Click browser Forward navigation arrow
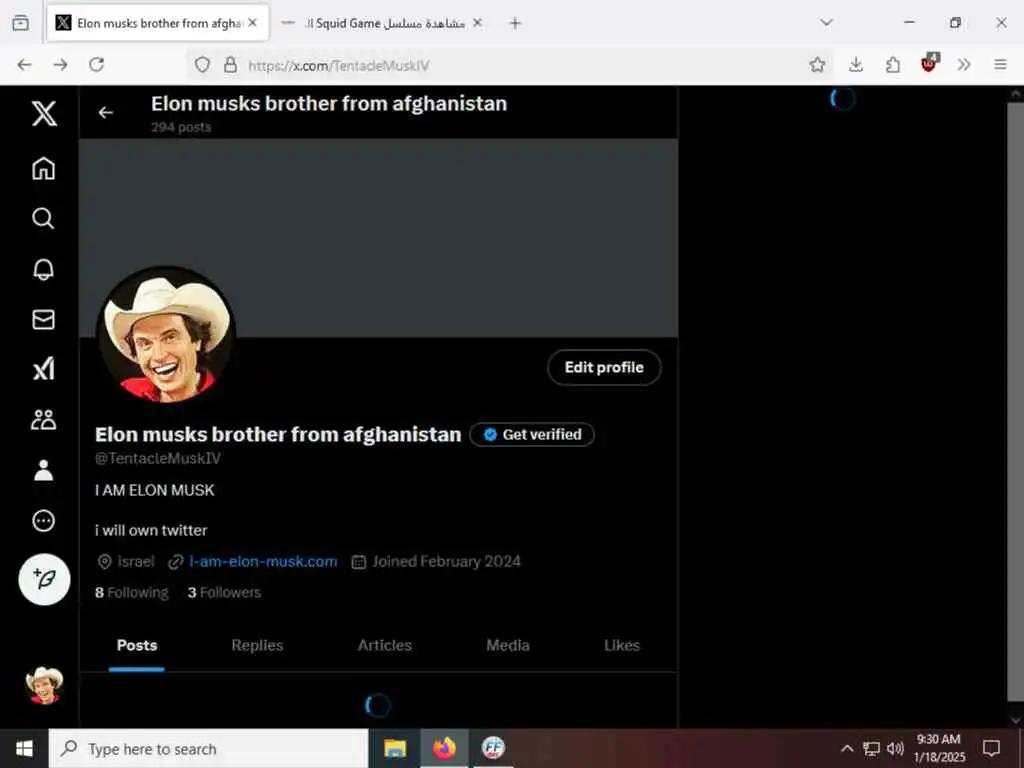 coord(61,65)
